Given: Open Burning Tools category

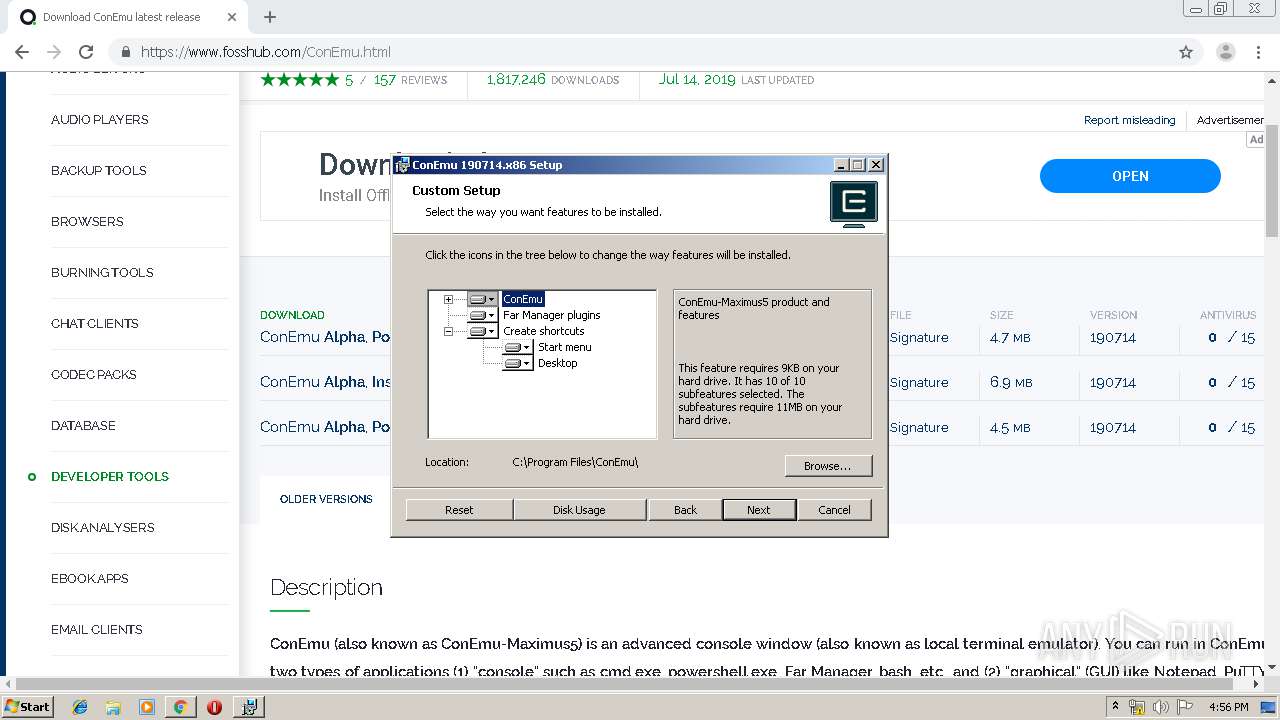Looking at the screenshot, I should coord(102,272).
